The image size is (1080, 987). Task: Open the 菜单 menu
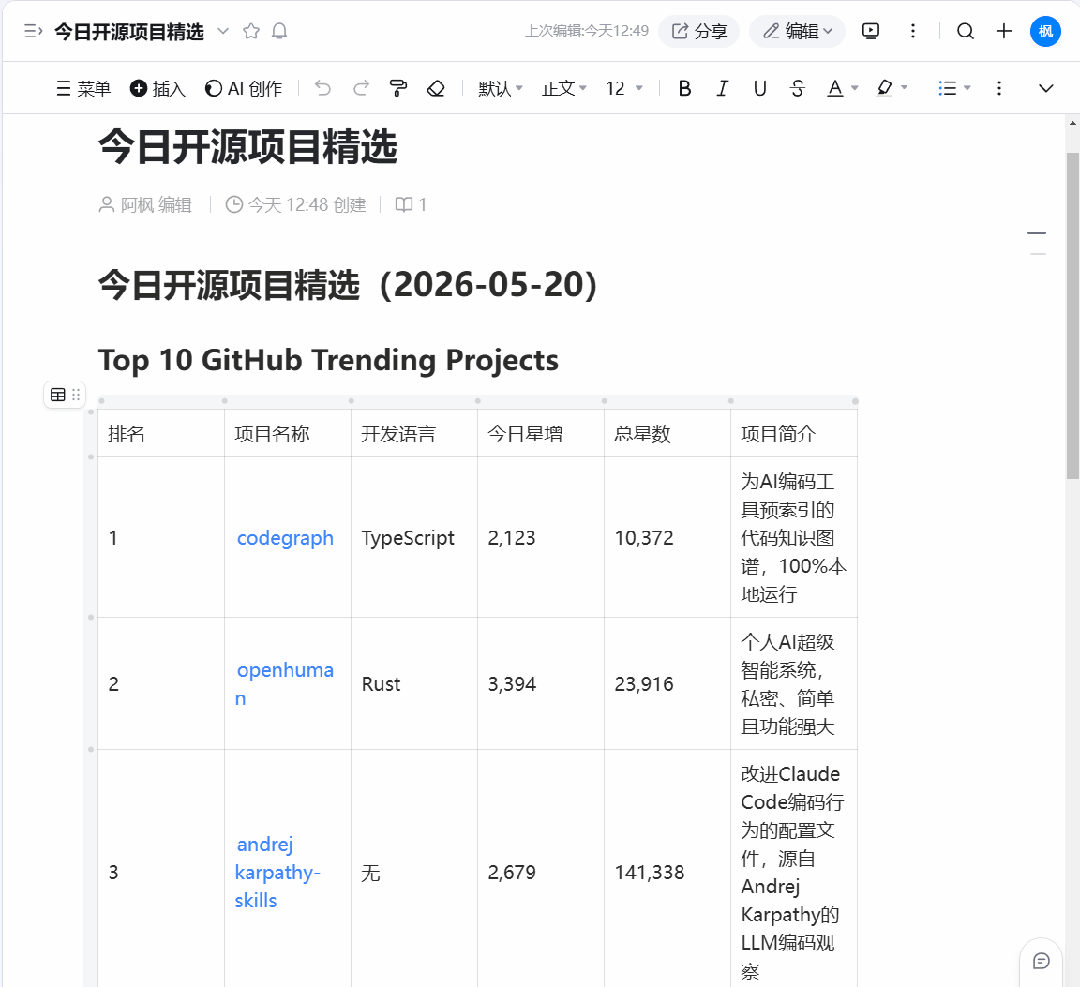(83, 89)
